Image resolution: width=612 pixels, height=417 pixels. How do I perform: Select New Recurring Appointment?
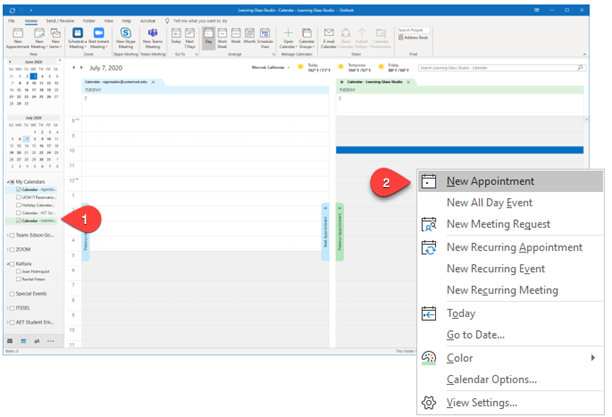pos(511,248)
